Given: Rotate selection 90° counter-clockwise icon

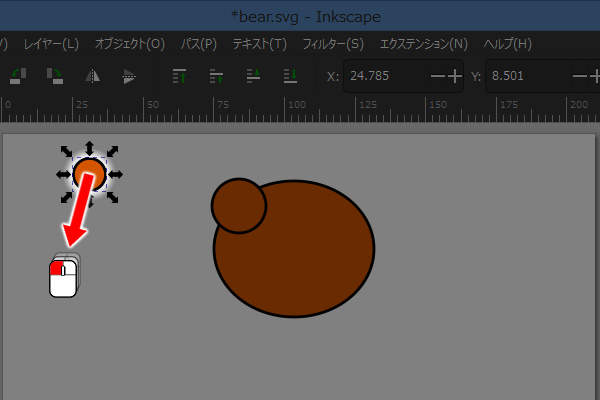Looking at the screenshot, I should (18, 76).
